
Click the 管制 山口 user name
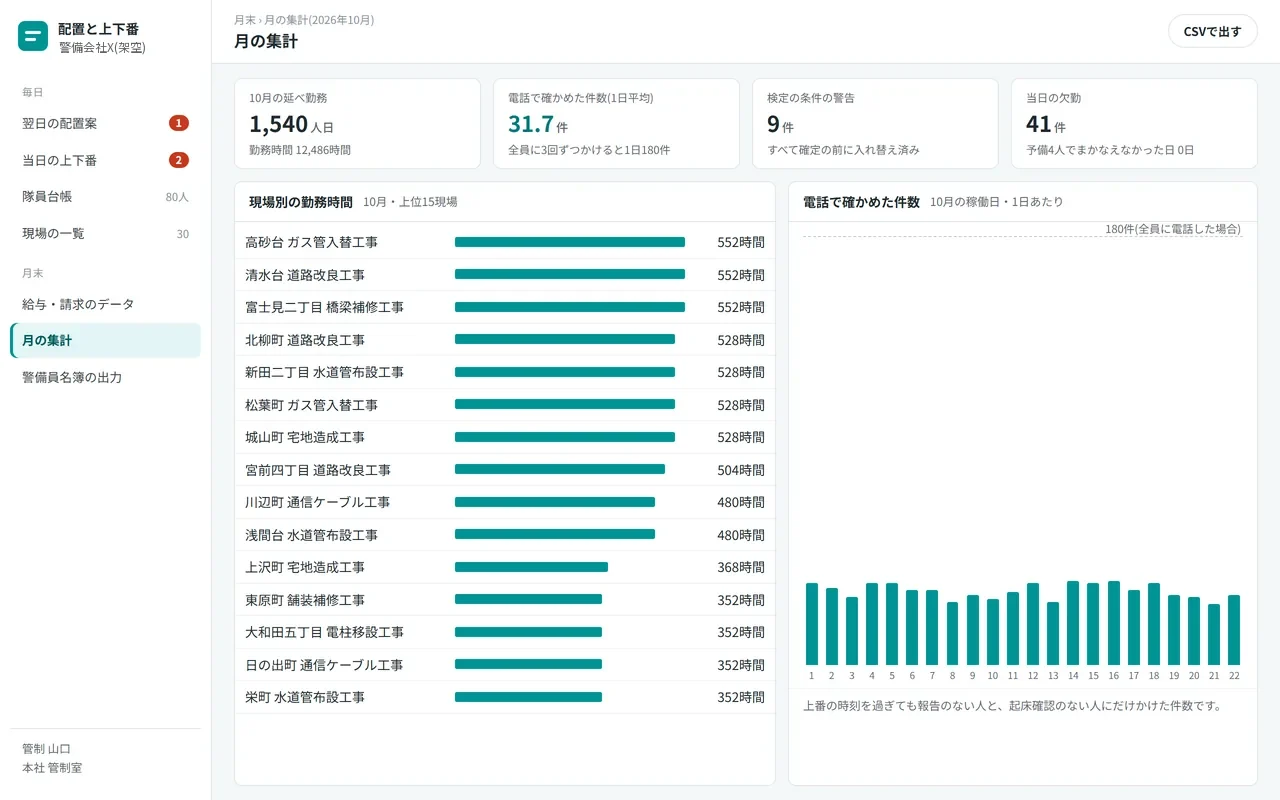pos(46,749)
